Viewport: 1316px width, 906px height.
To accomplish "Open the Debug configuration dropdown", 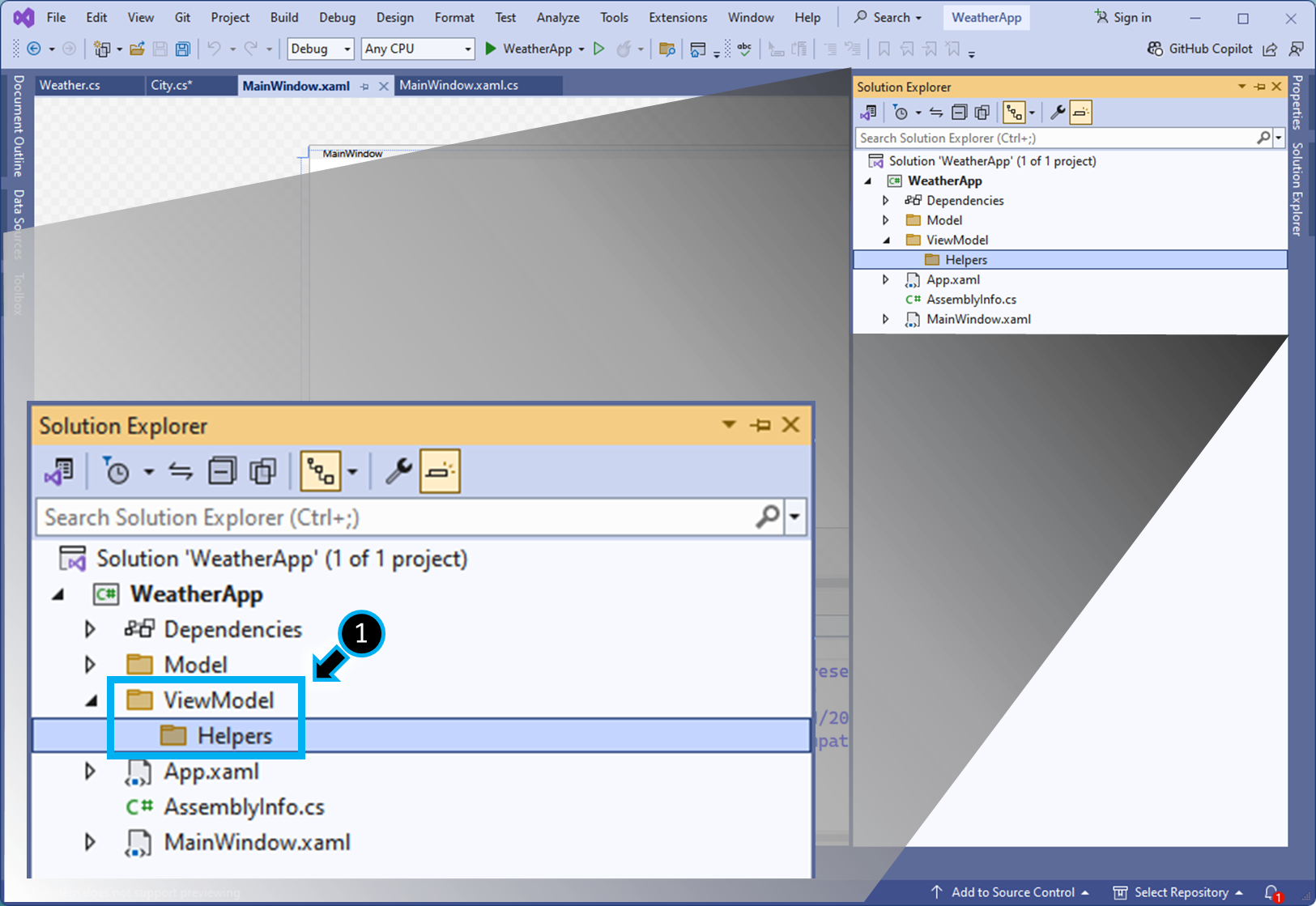I will click(321, 49).
